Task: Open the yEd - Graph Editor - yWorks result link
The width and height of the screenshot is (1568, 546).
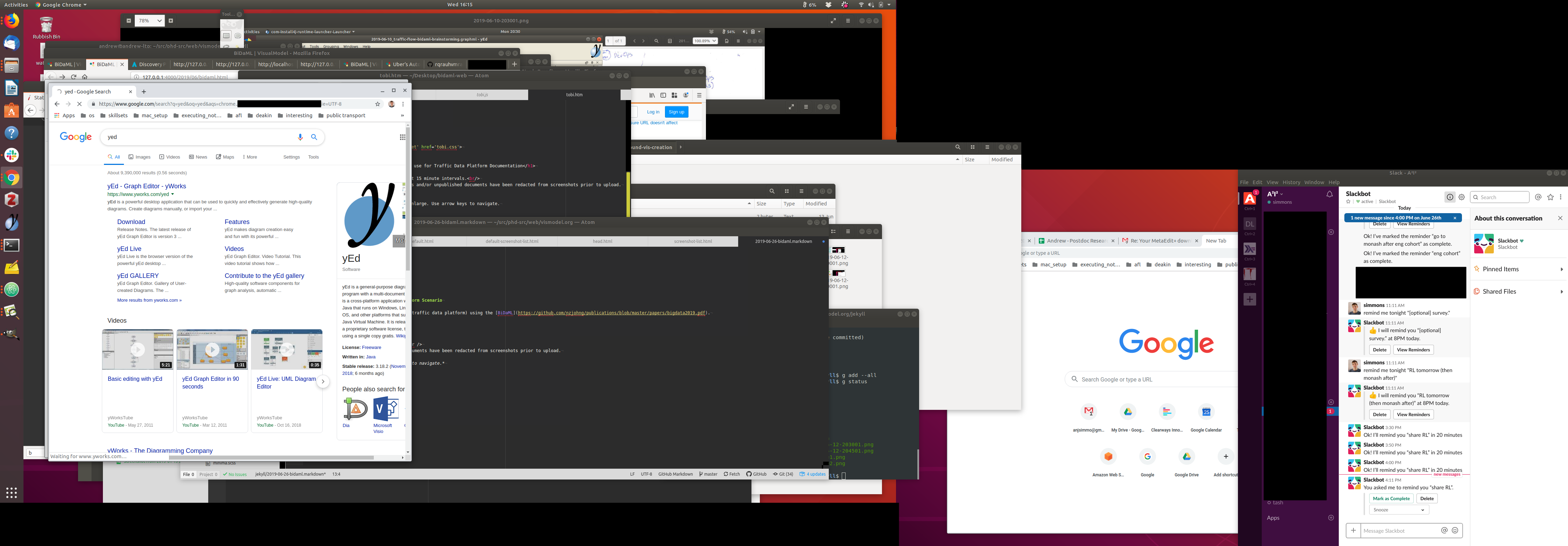Action: coord(147,186)
